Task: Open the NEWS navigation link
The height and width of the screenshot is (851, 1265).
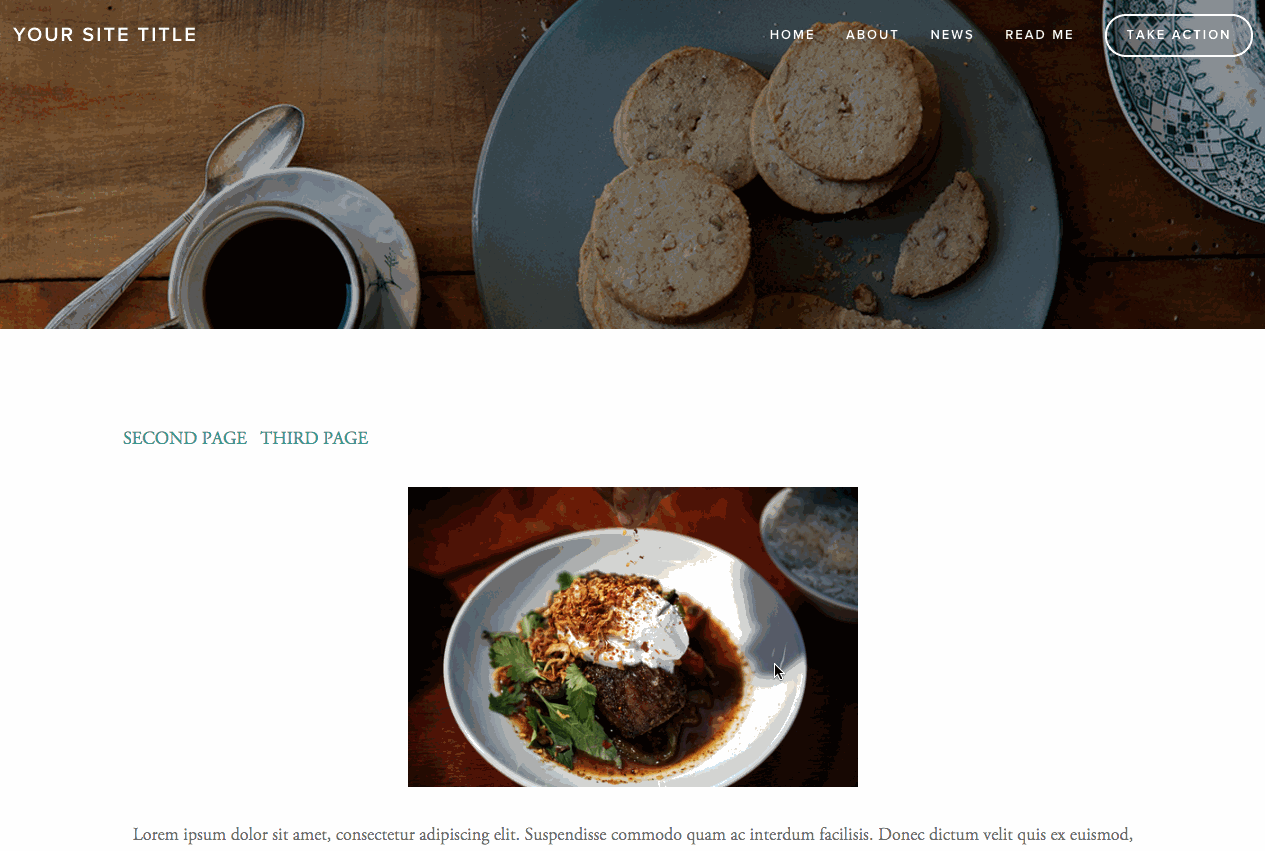Action: (952, 35)
